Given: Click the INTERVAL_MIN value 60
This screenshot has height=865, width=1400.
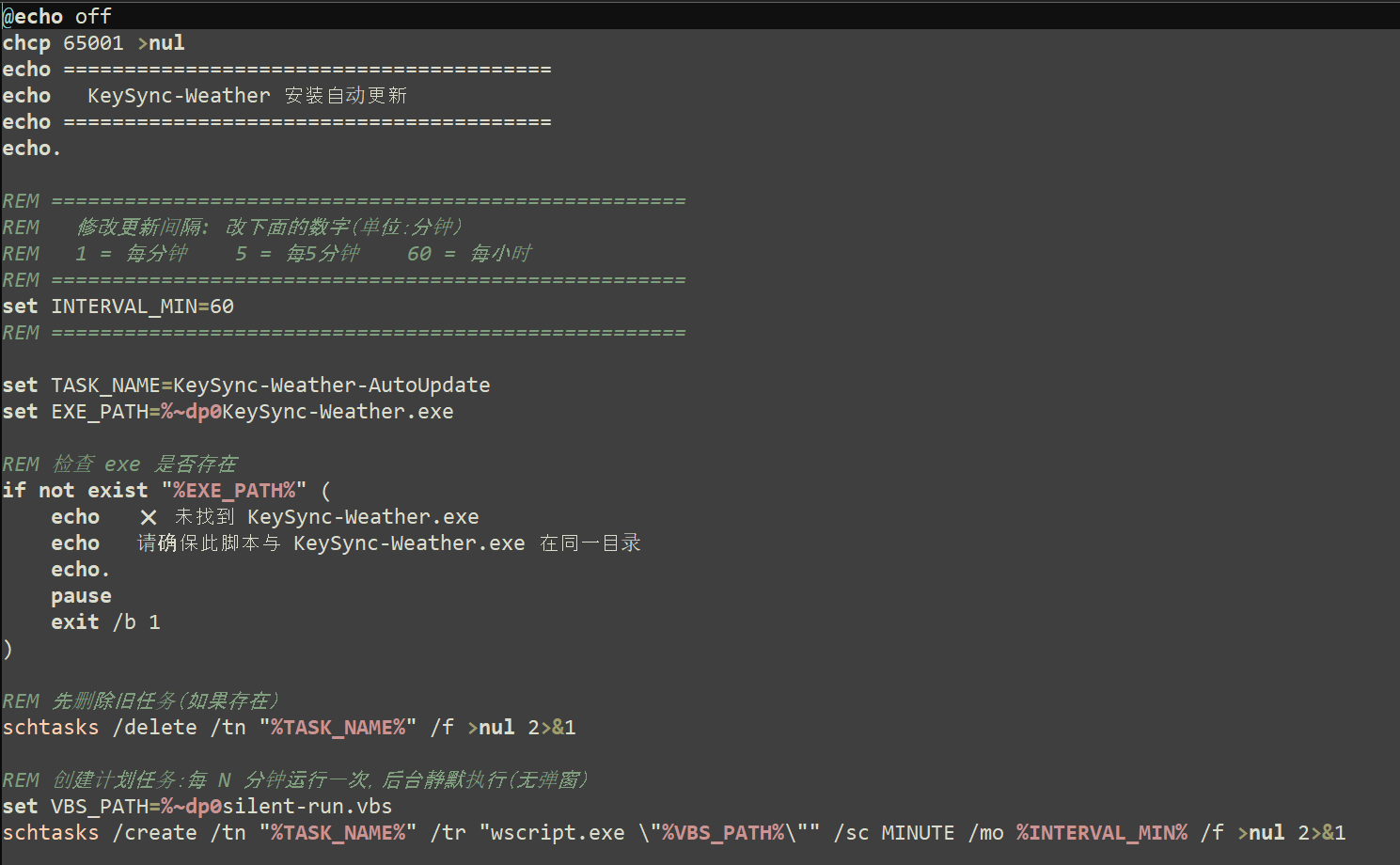Looking at the screenshot, I should (222, 307).
